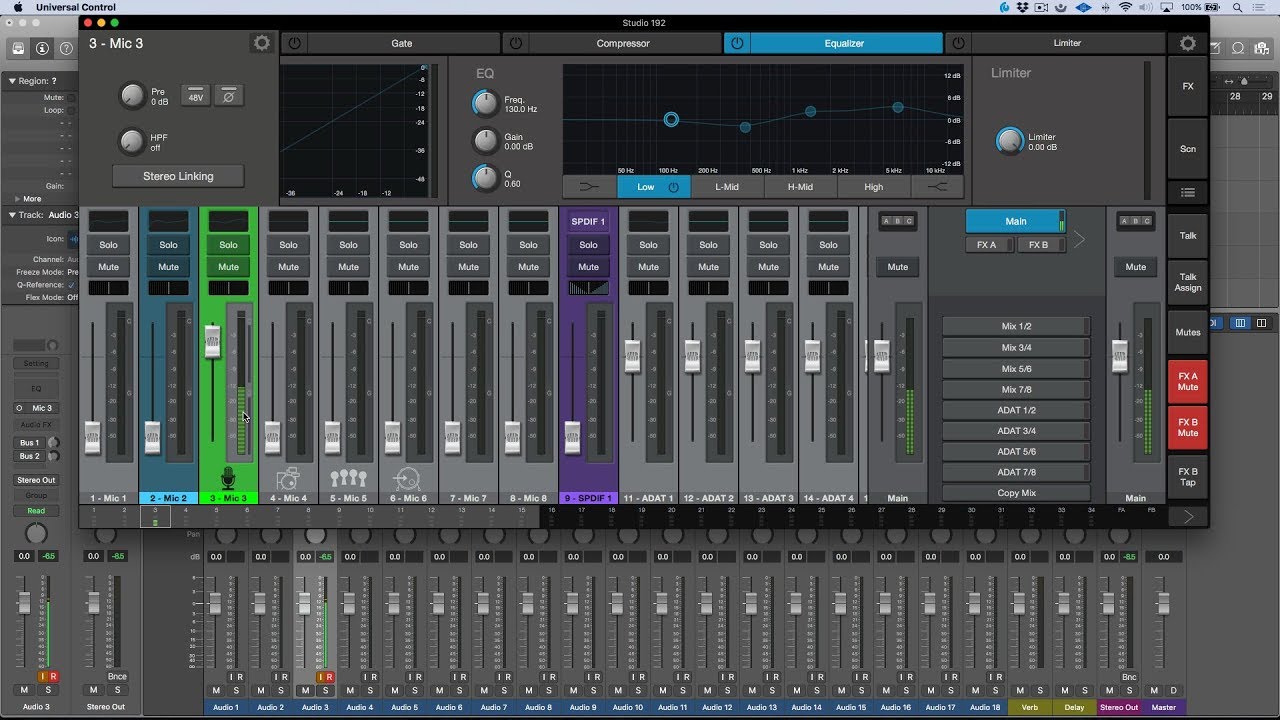The width and height of the screenshot is (1280, 720).
Task: Select the L-Mid EQ band
Action: 727,187
